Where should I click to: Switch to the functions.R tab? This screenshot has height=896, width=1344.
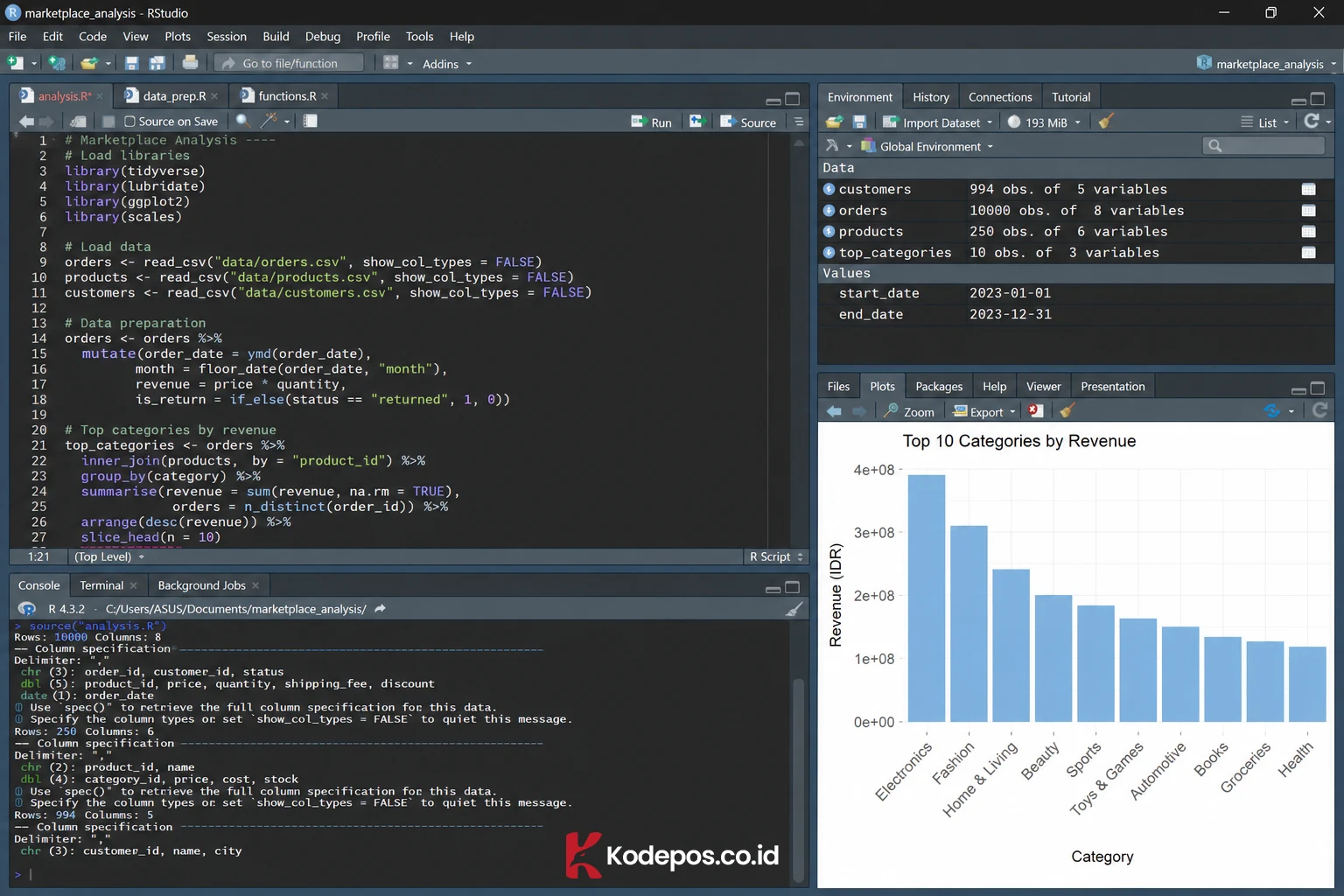(287, 96)
